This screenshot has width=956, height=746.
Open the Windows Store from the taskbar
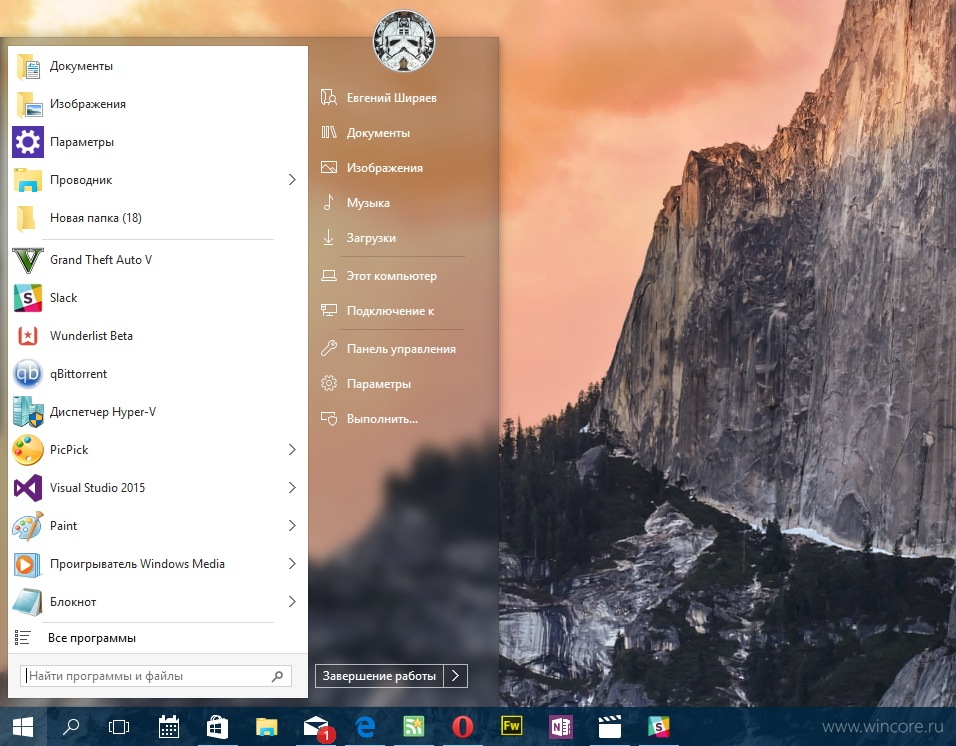[x=217, y=726]
